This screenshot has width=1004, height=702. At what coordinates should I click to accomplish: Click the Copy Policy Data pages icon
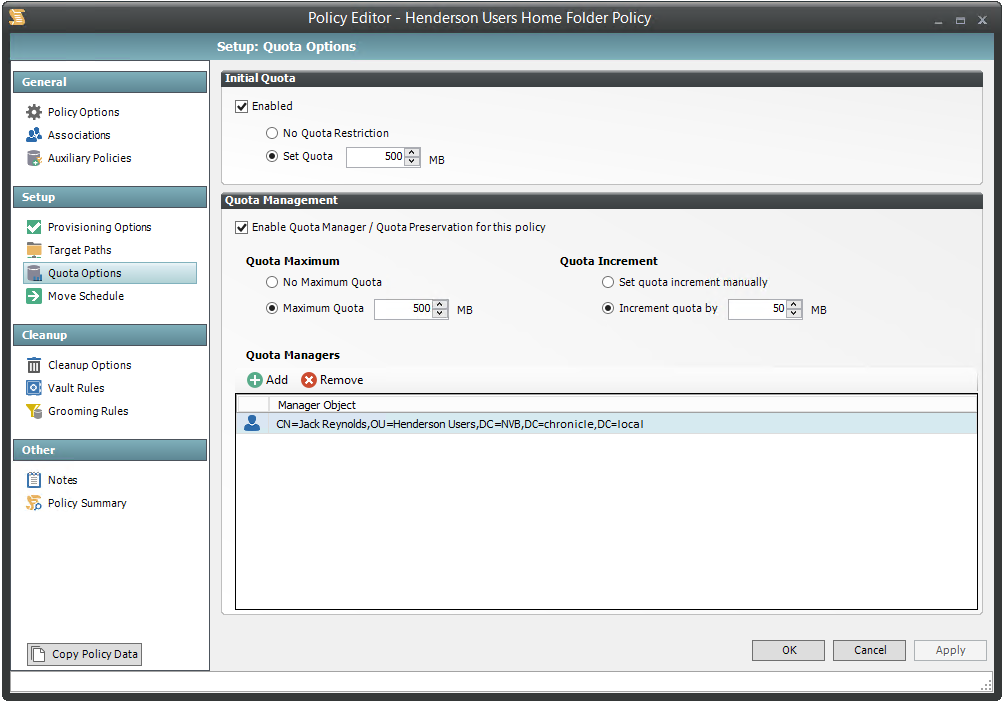(38, 654)
